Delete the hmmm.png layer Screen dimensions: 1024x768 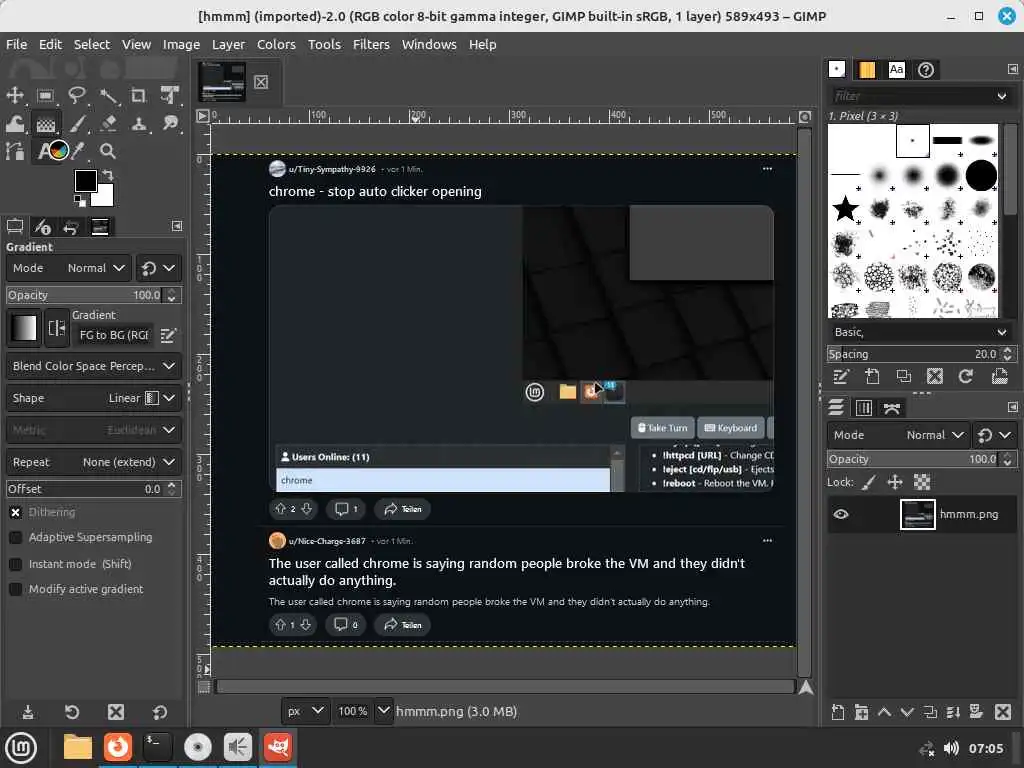pos(1003,712)
